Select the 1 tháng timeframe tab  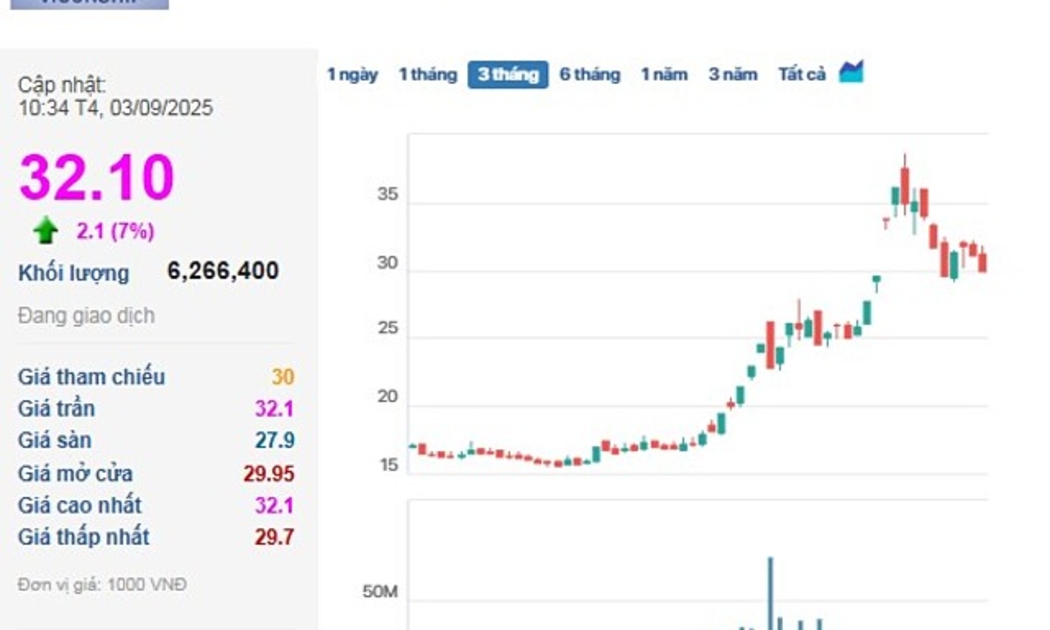click(427, 74)
